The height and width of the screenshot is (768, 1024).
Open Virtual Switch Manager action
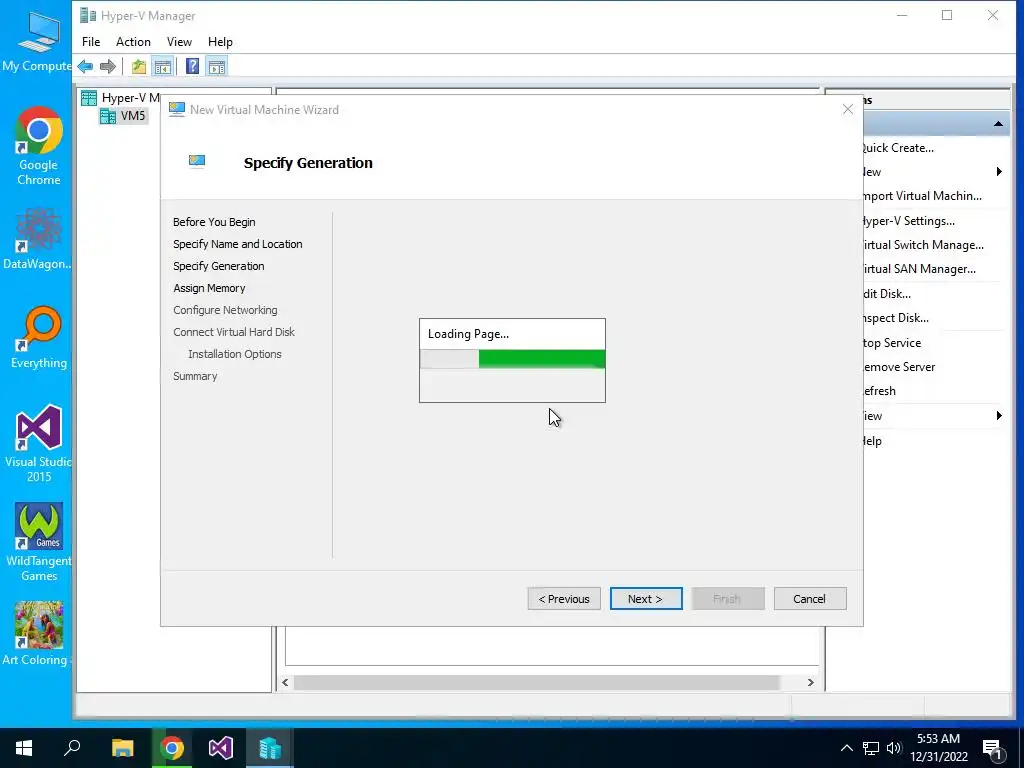pos(923,245)
